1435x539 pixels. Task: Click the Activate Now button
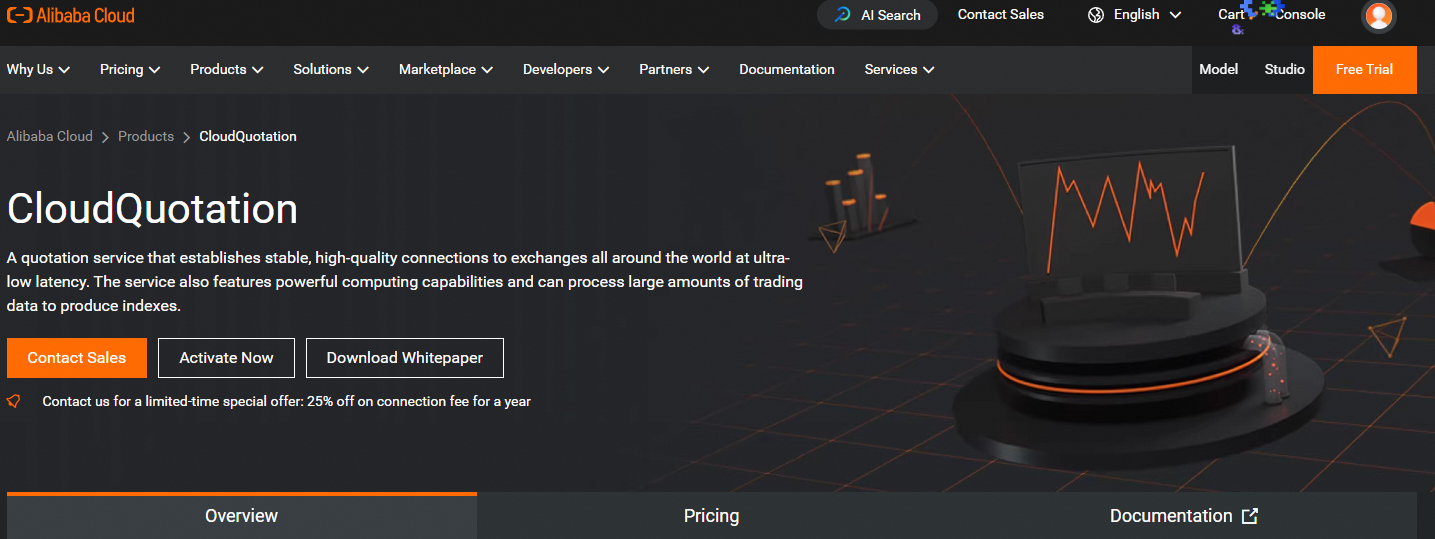226,358
